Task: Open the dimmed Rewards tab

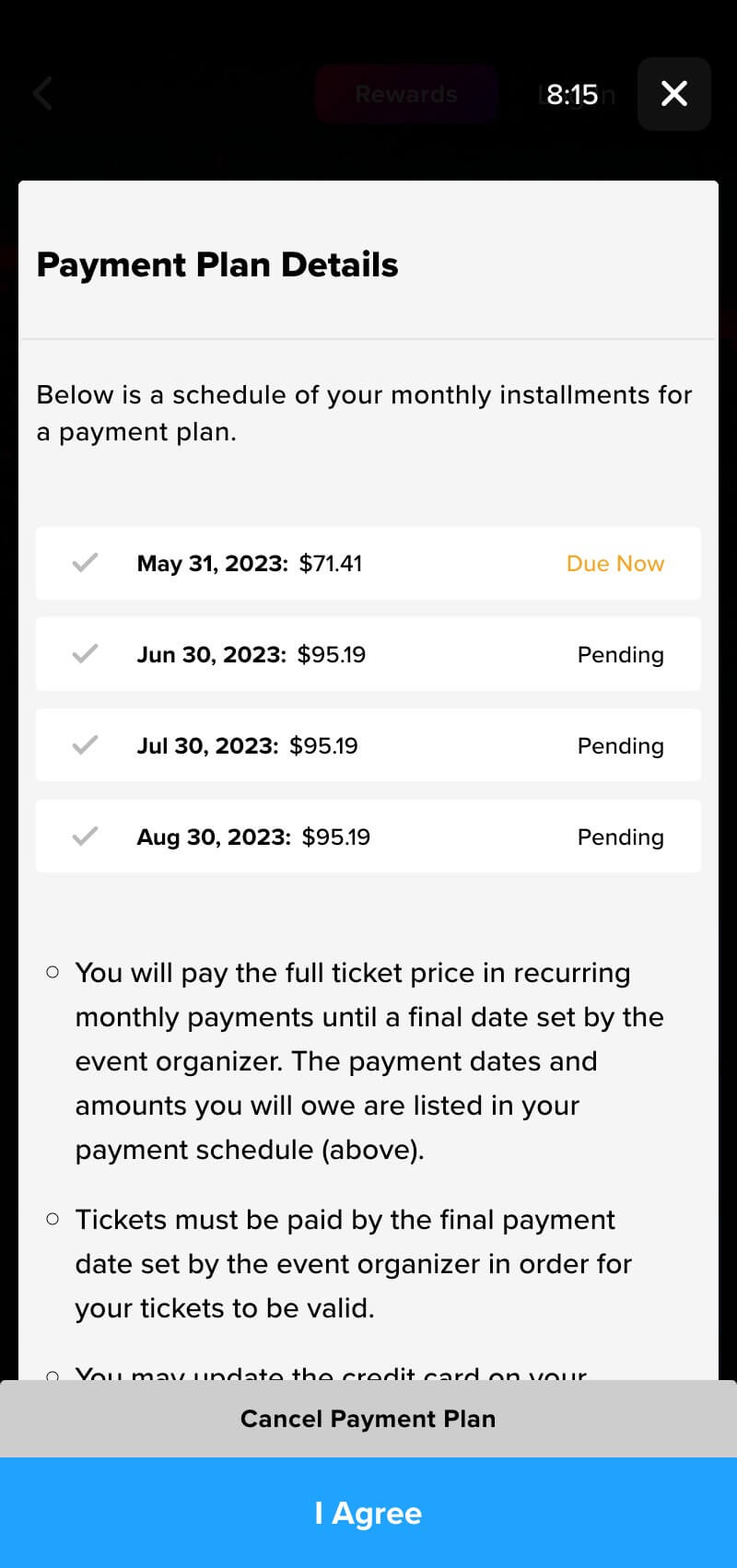Action: click(x=406, y=94)
